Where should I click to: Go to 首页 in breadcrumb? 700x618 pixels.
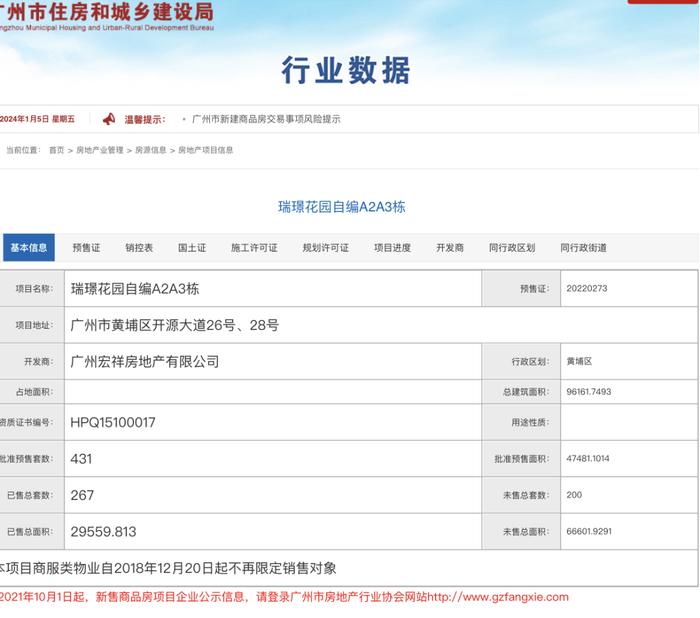coord(56,150)
